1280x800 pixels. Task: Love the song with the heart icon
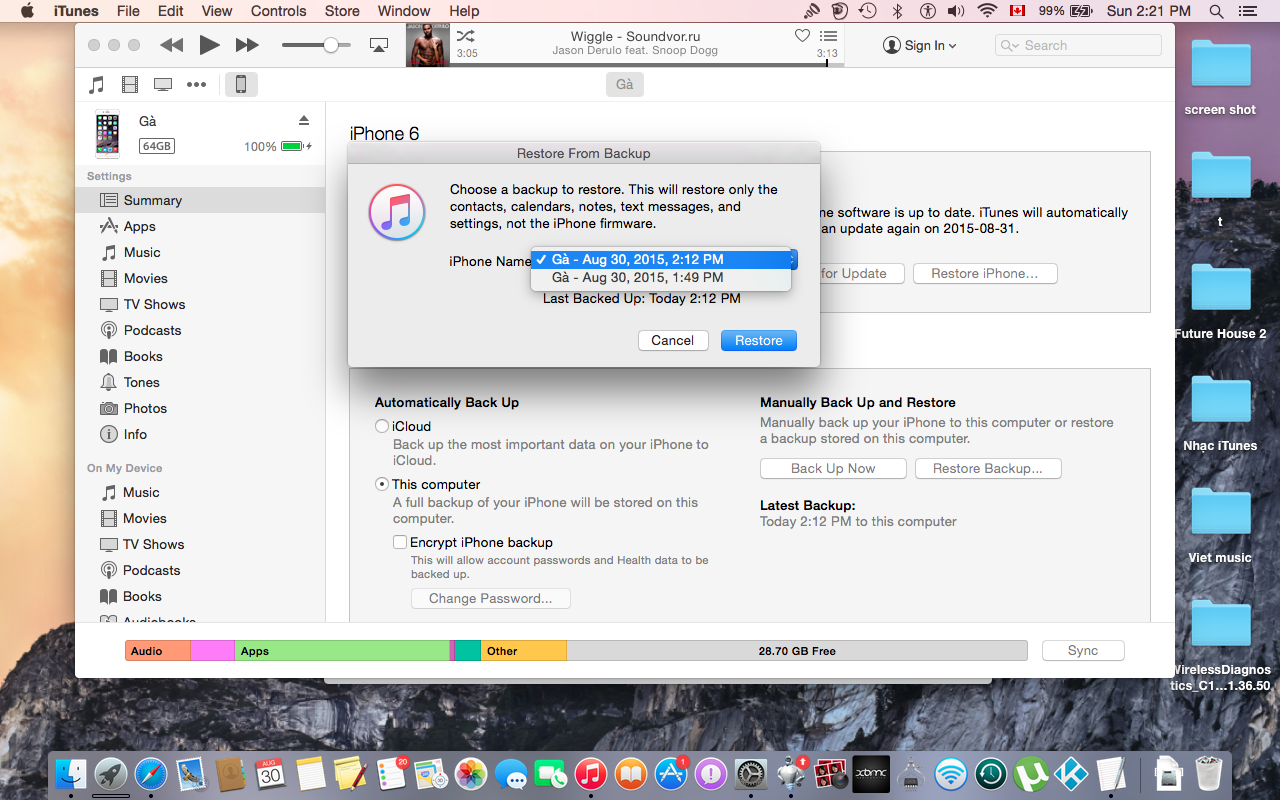[802, 36]
